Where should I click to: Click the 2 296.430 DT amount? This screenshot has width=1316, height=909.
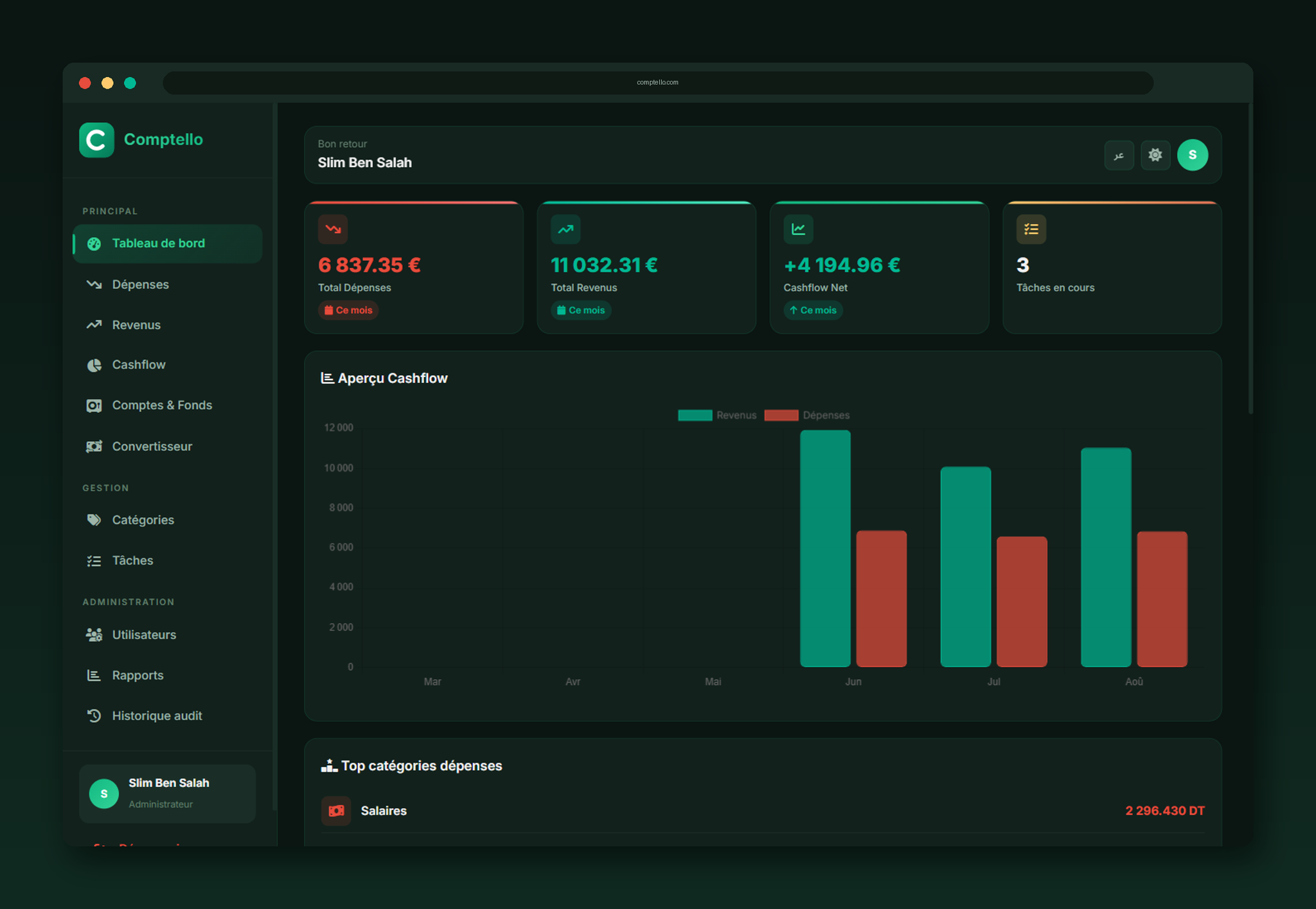1165,811
